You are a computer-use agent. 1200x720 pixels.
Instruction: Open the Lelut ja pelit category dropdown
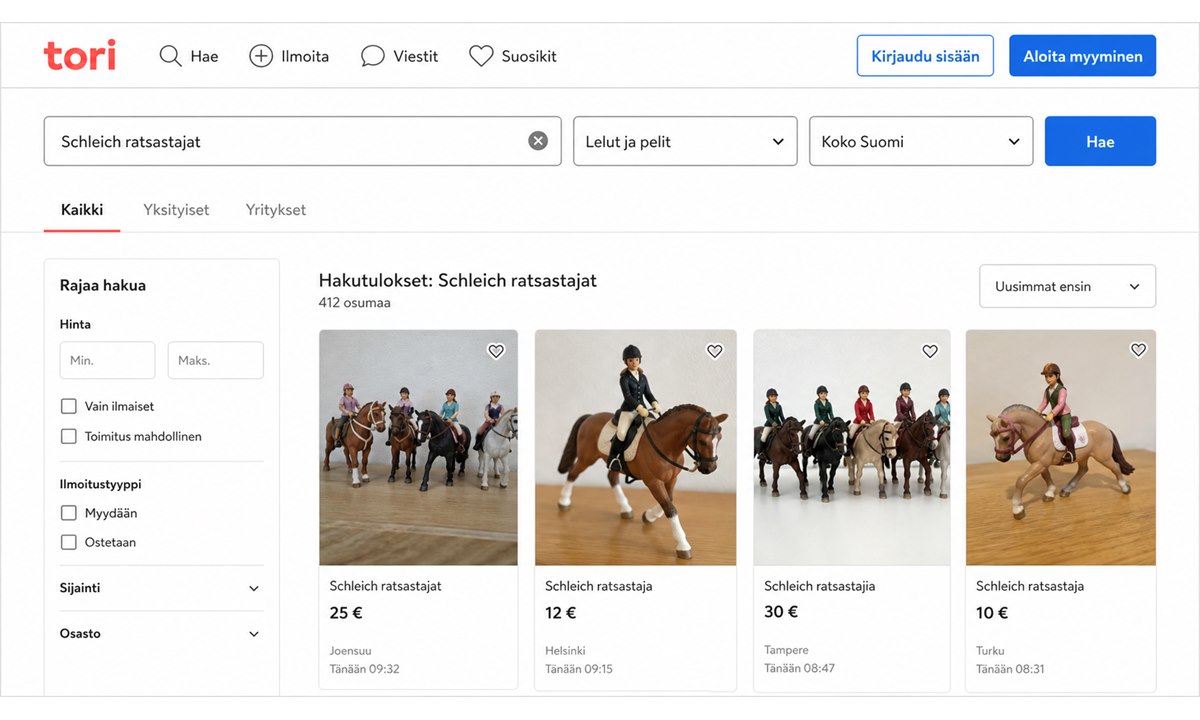[685, 141]
